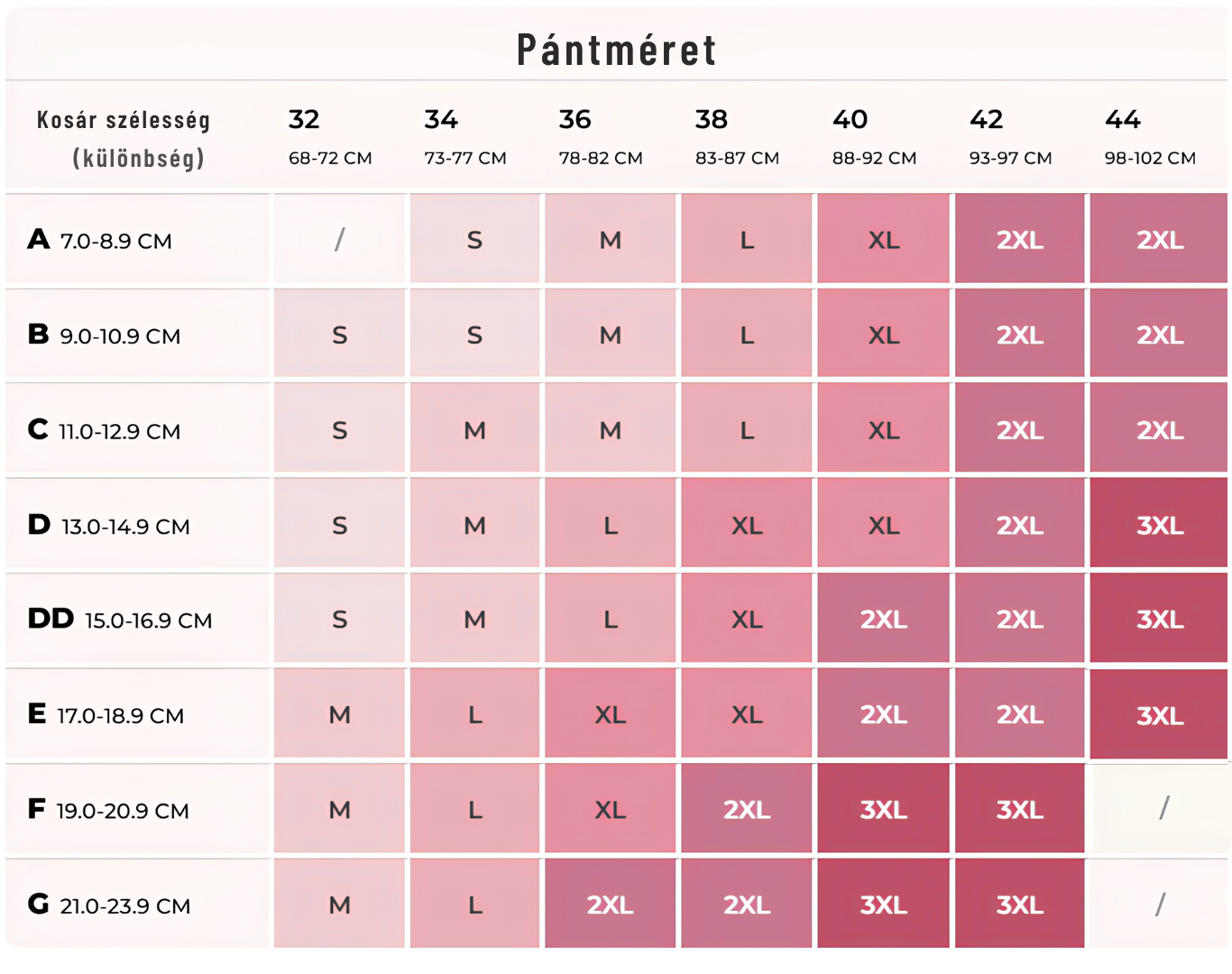Click the M cell for cup C band 34
Screen dimensions: 1232x974
[474, 428]
